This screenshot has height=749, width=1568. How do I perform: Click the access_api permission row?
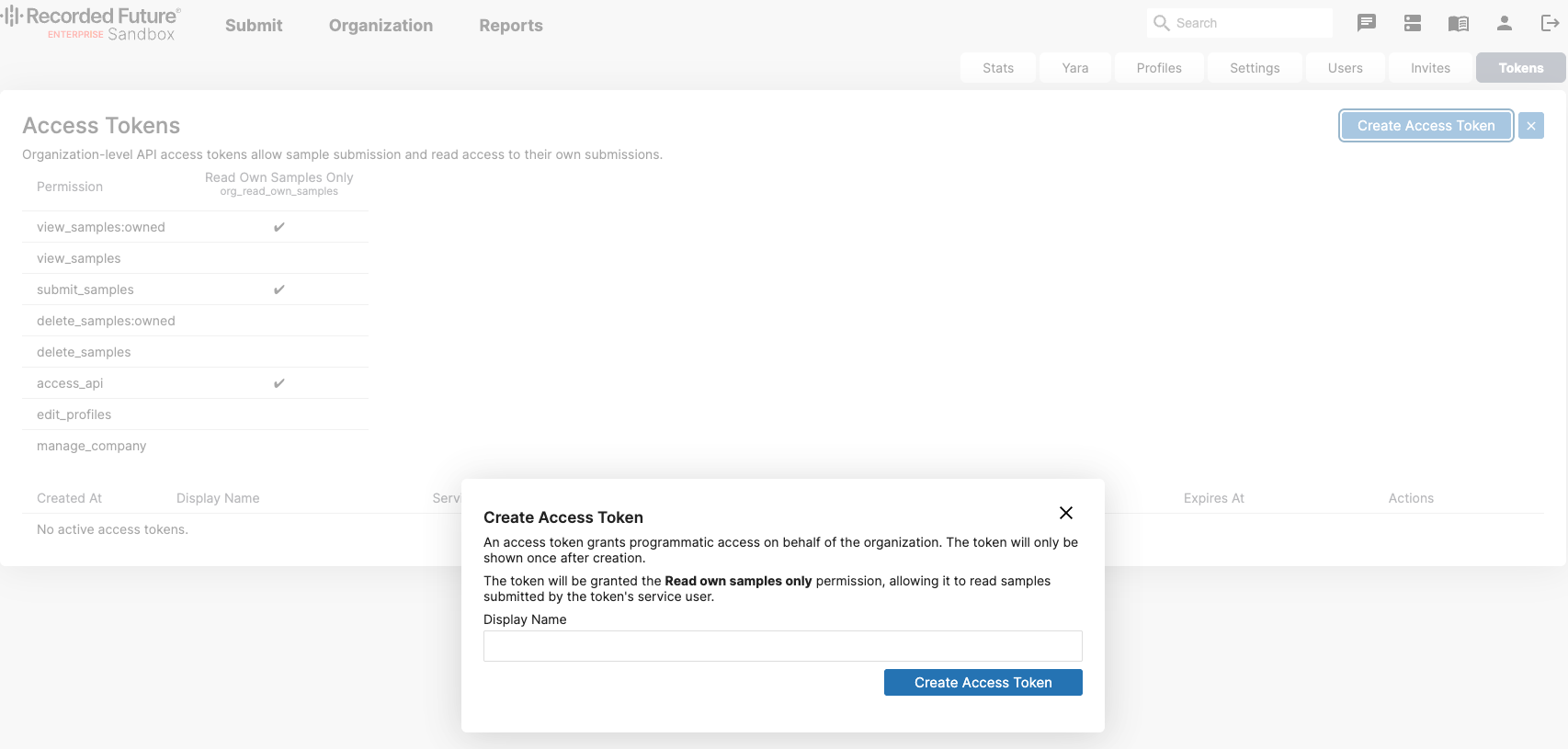(195, 383)
